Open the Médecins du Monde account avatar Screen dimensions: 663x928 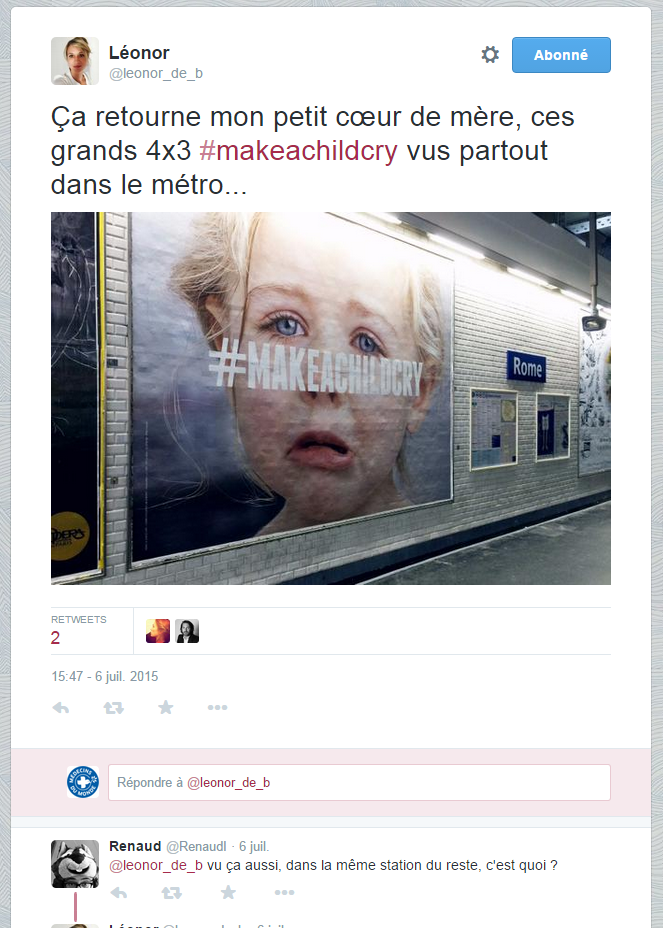[x=83, y=782]
